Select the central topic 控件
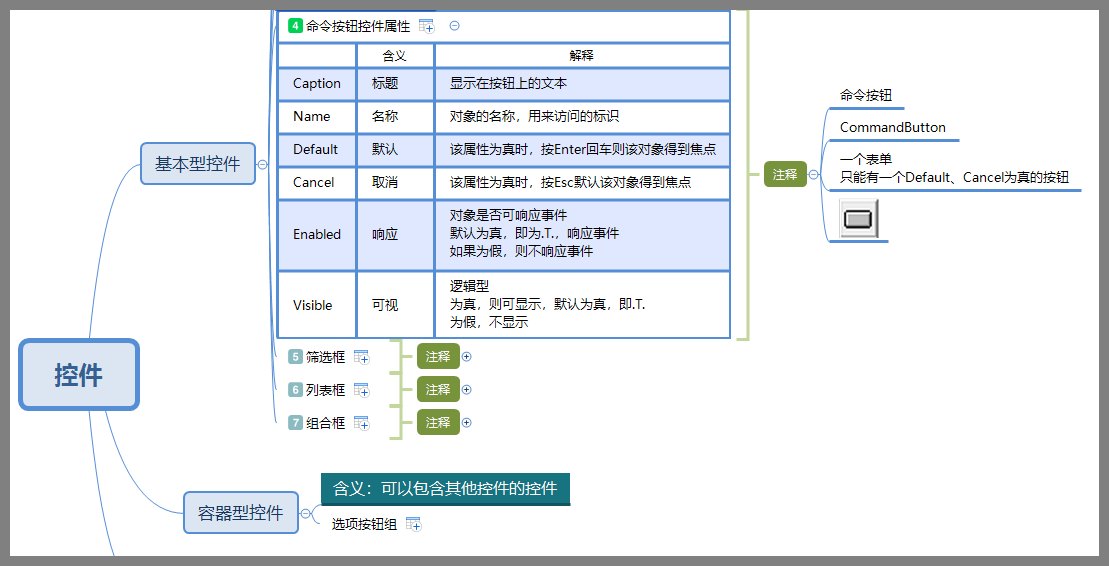The image size is (1109, 566). 79,375
